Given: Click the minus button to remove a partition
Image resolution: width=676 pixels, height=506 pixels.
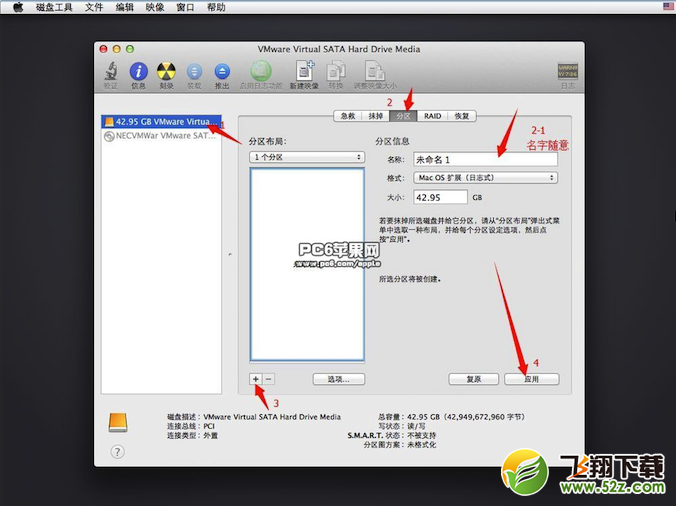Looking at the screenshot, I should (x=269, y=379).
